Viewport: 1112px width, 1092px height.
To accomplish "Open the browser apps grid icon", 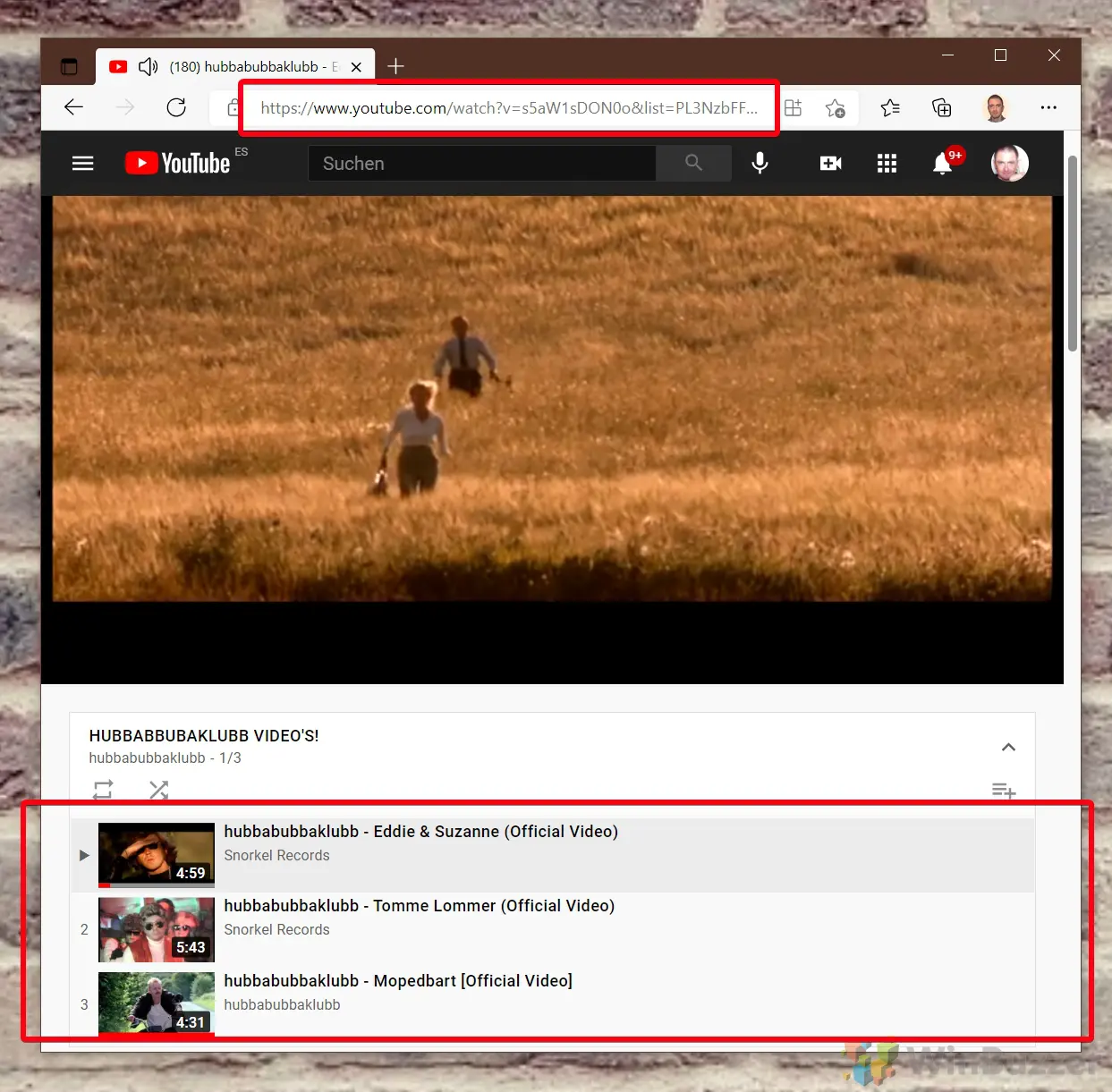I will [x=793, y=108].
